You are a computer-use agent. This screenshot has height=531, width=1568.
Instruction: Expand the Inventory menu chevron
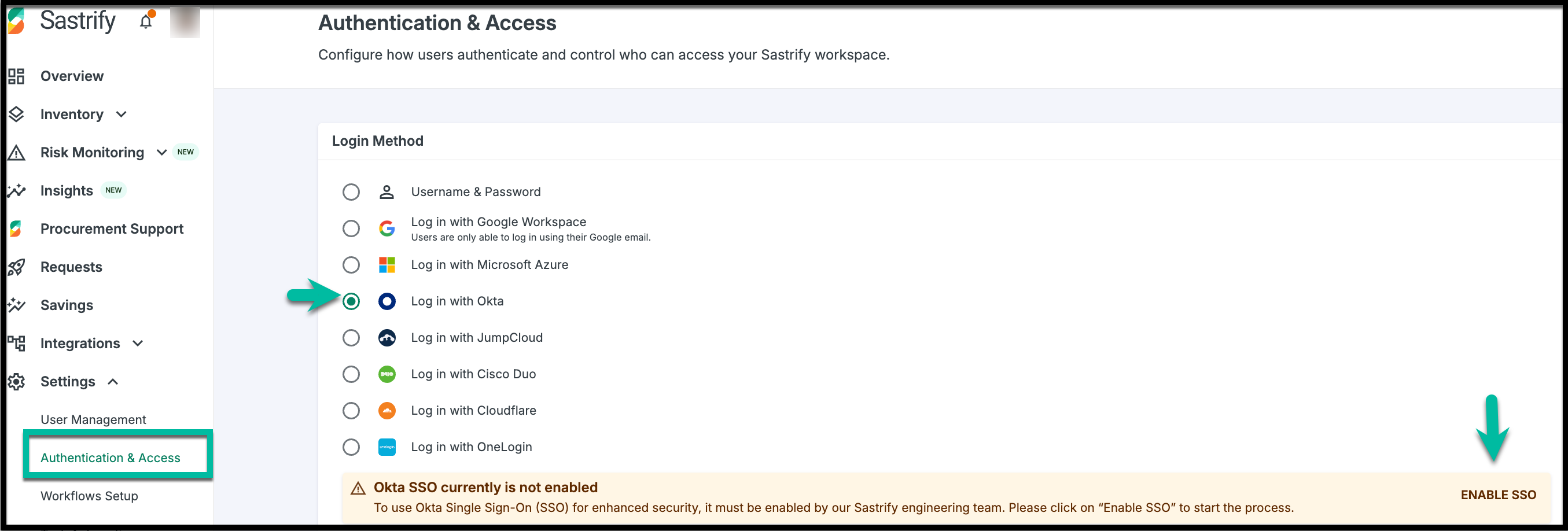tap(121, 115)
